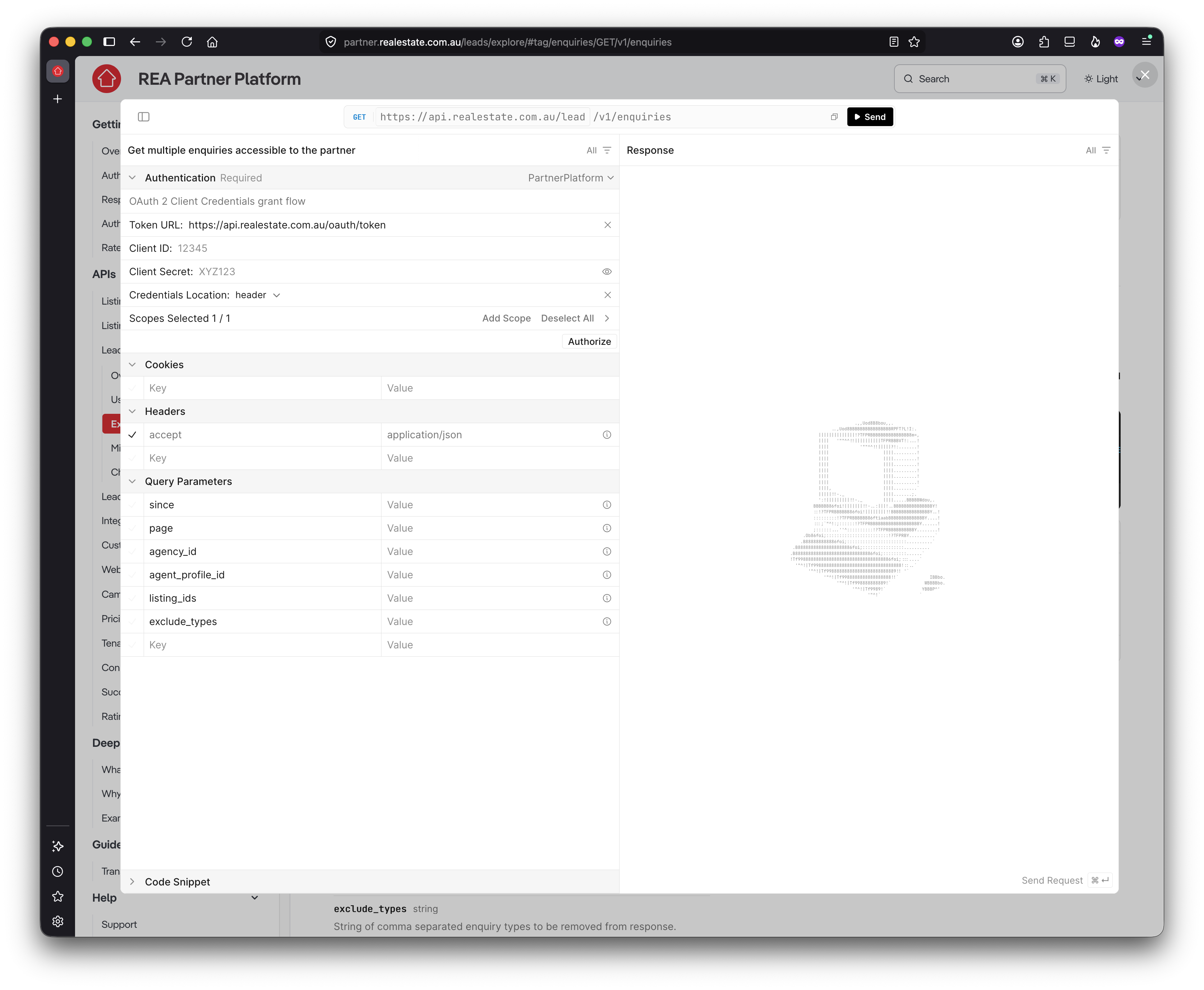Uncheck the accept header checkbox
Image resolution: width=1204 pixels, height=990 pixels.
pyautogui.click(x=132, y=435)
